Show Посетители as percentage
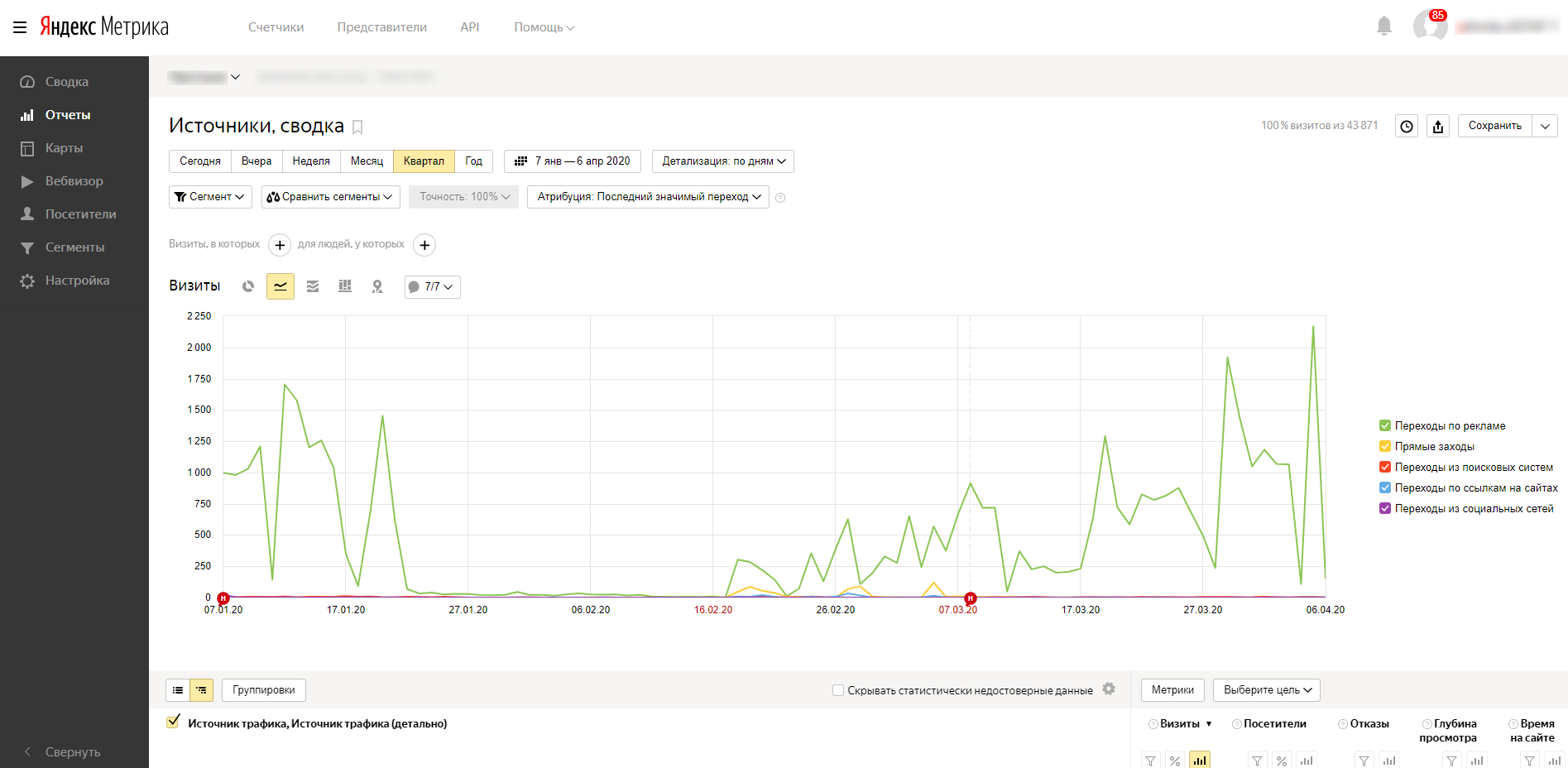Screen dimensions: 1568x768 click(x=1282, y=761)
